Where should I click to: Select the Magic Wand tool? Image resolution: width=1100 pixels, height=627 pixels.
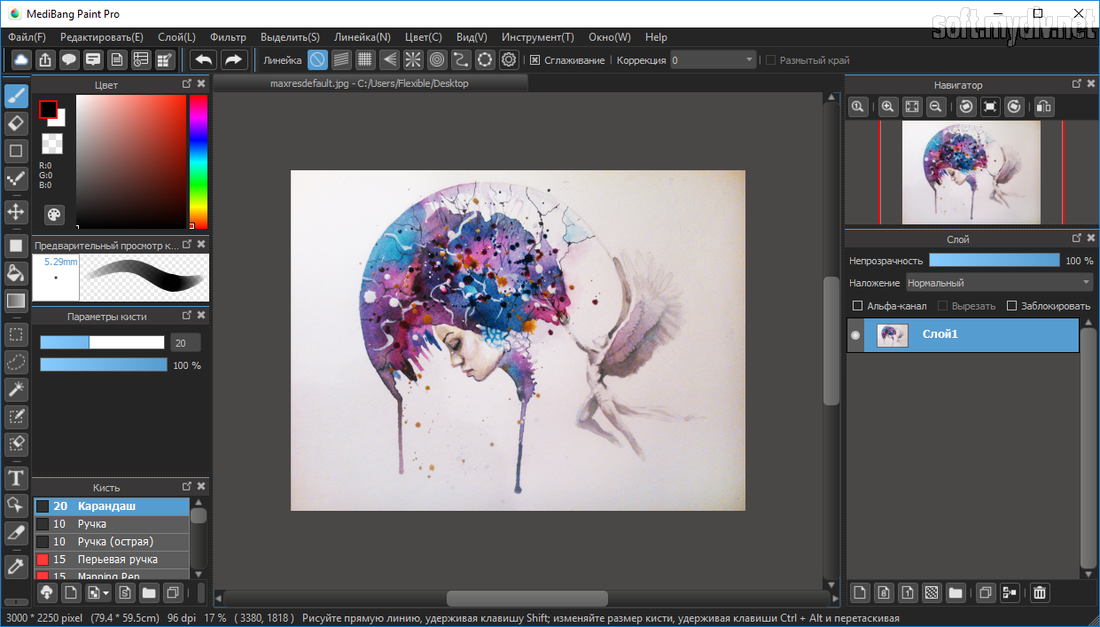point(16,389)
